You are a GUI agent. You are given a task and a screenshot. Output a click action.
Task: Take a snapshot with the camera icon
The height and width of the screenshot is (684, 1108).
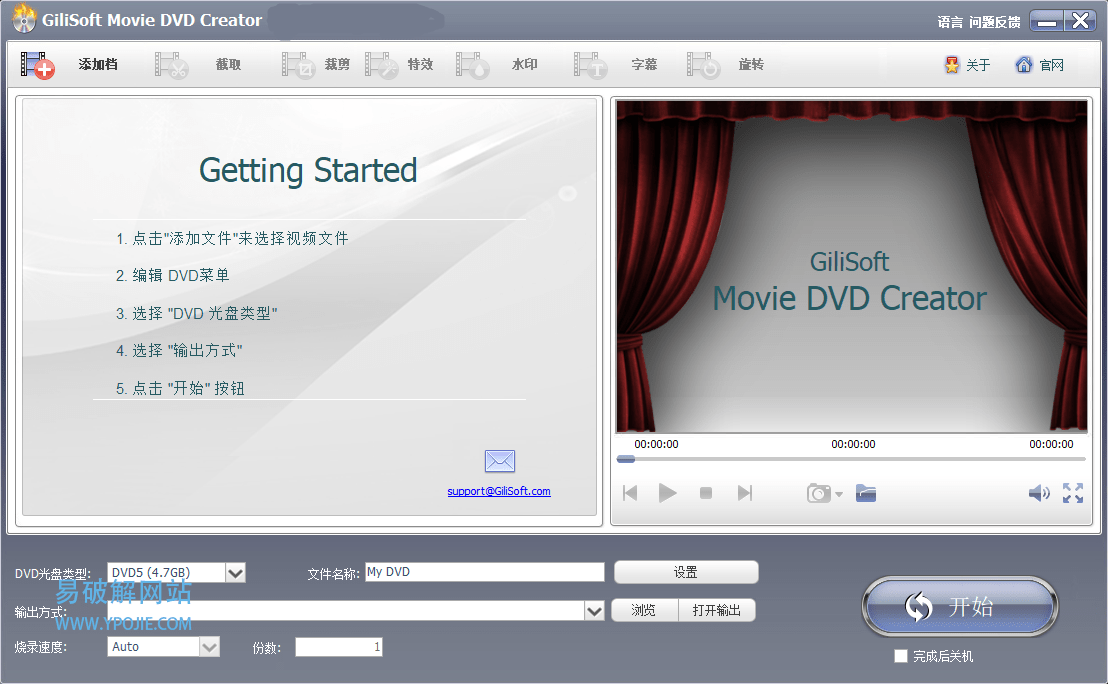pyautogui.click(x=817, y=492)
